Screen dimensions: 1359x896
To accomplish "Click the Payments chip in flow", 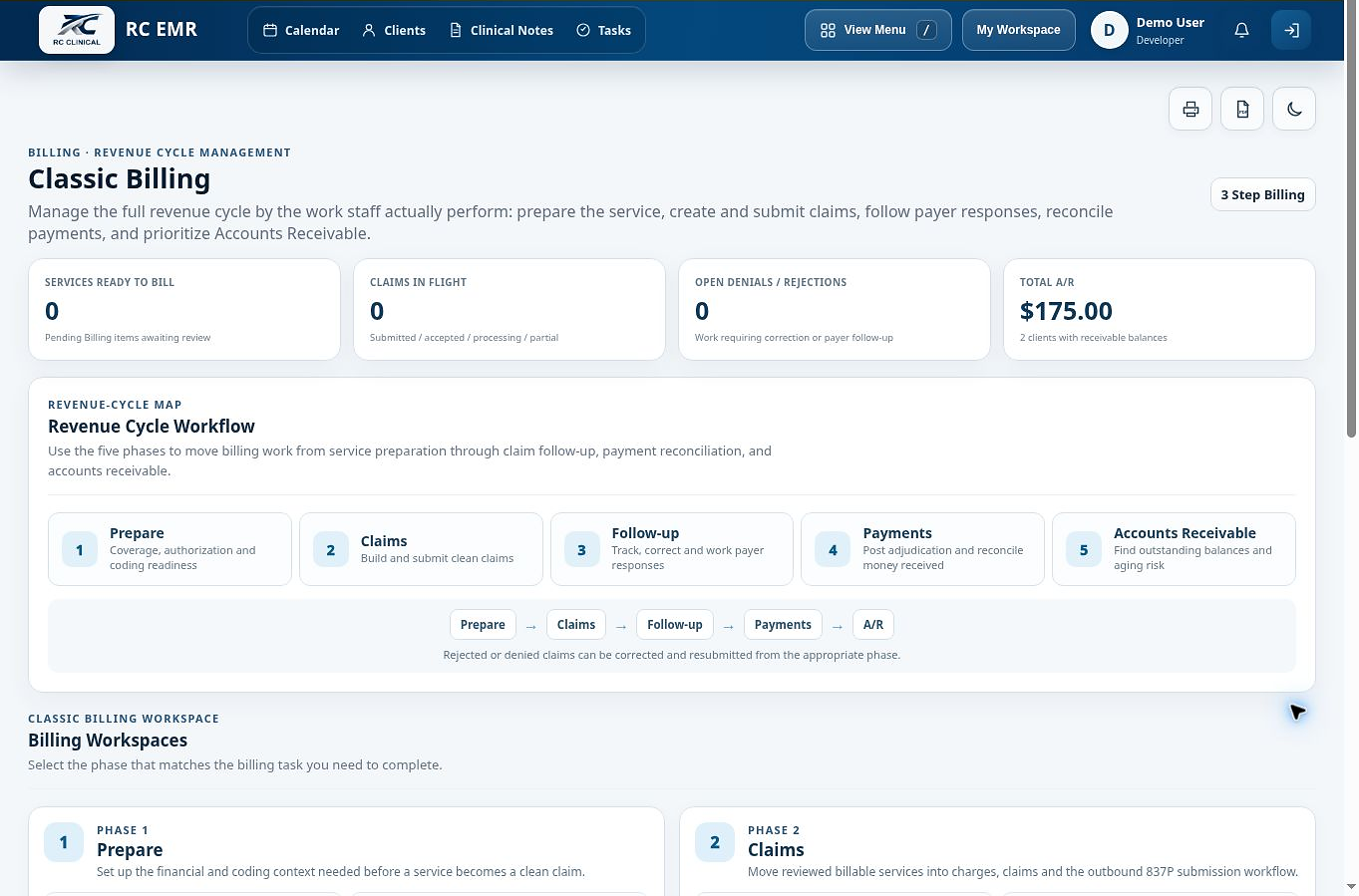I will 783,625.
